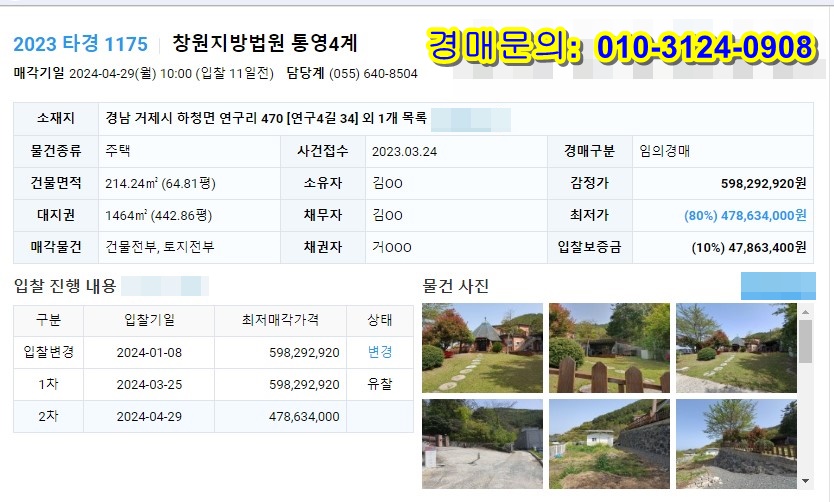Click the 입찰변경 row label

[x=48, y=352]
